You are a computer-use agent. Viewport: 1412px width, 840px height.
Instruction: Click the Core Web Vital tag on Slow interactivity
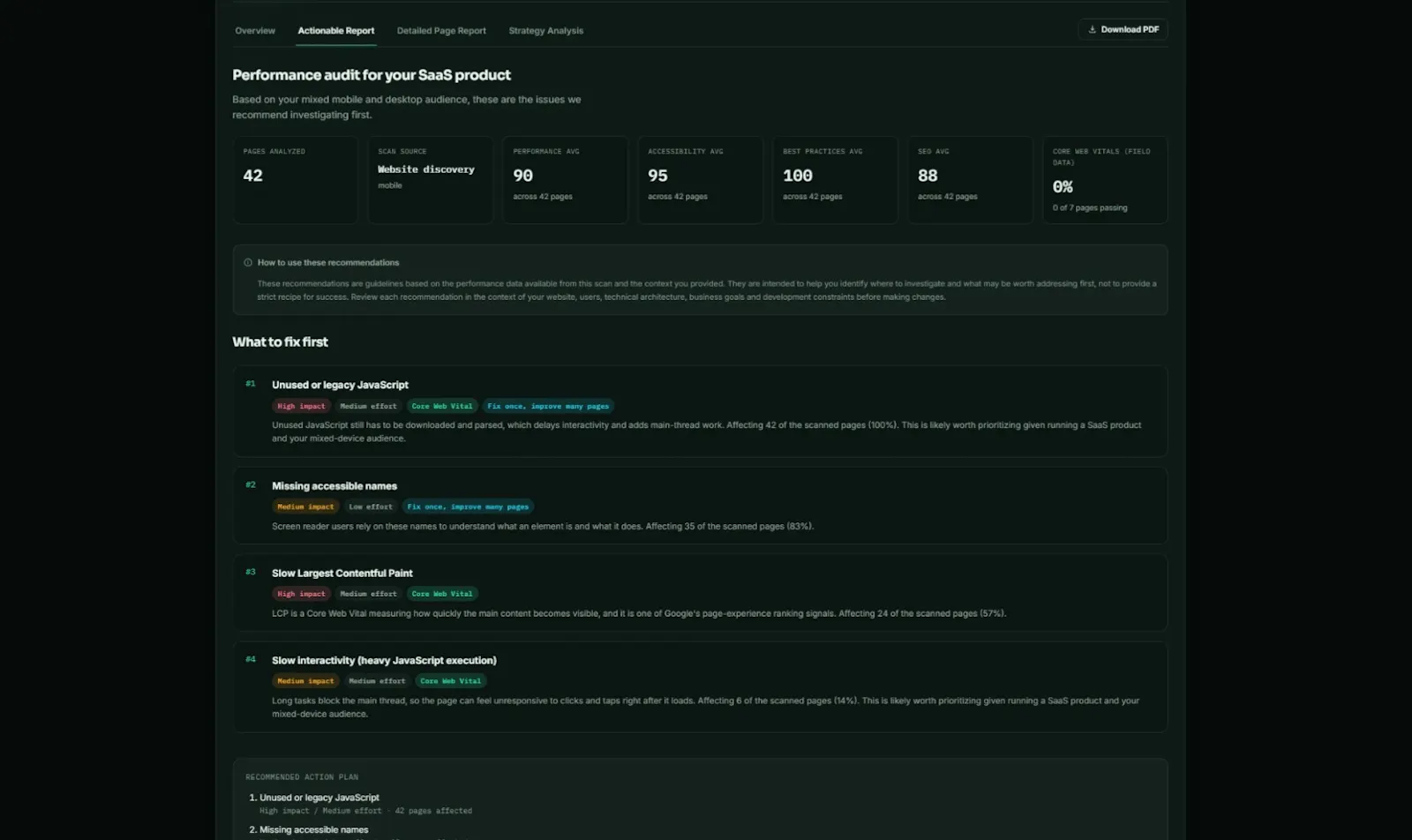point(451,681)
